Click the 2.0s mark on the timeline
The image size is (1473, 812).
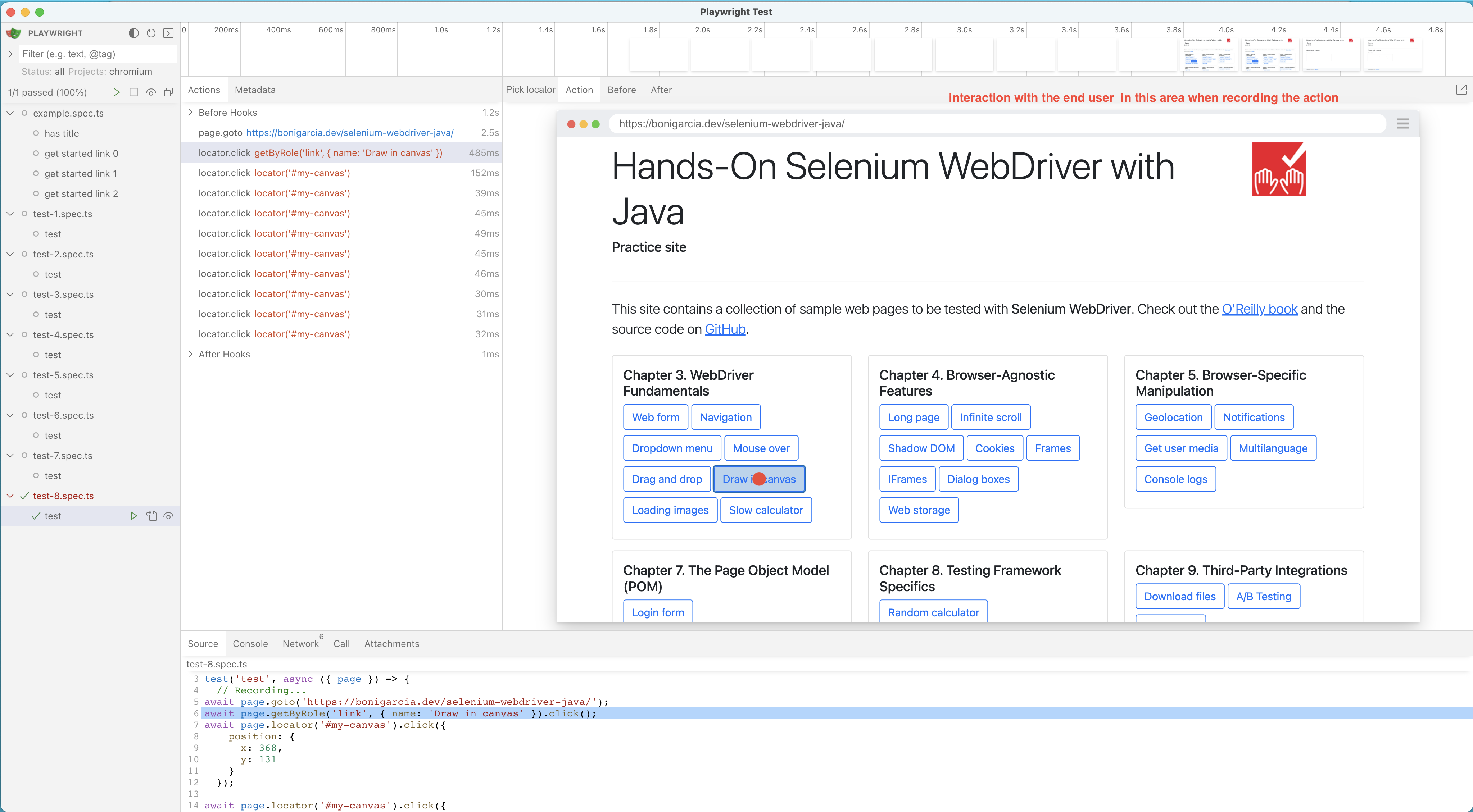click(x=702, y=30)
